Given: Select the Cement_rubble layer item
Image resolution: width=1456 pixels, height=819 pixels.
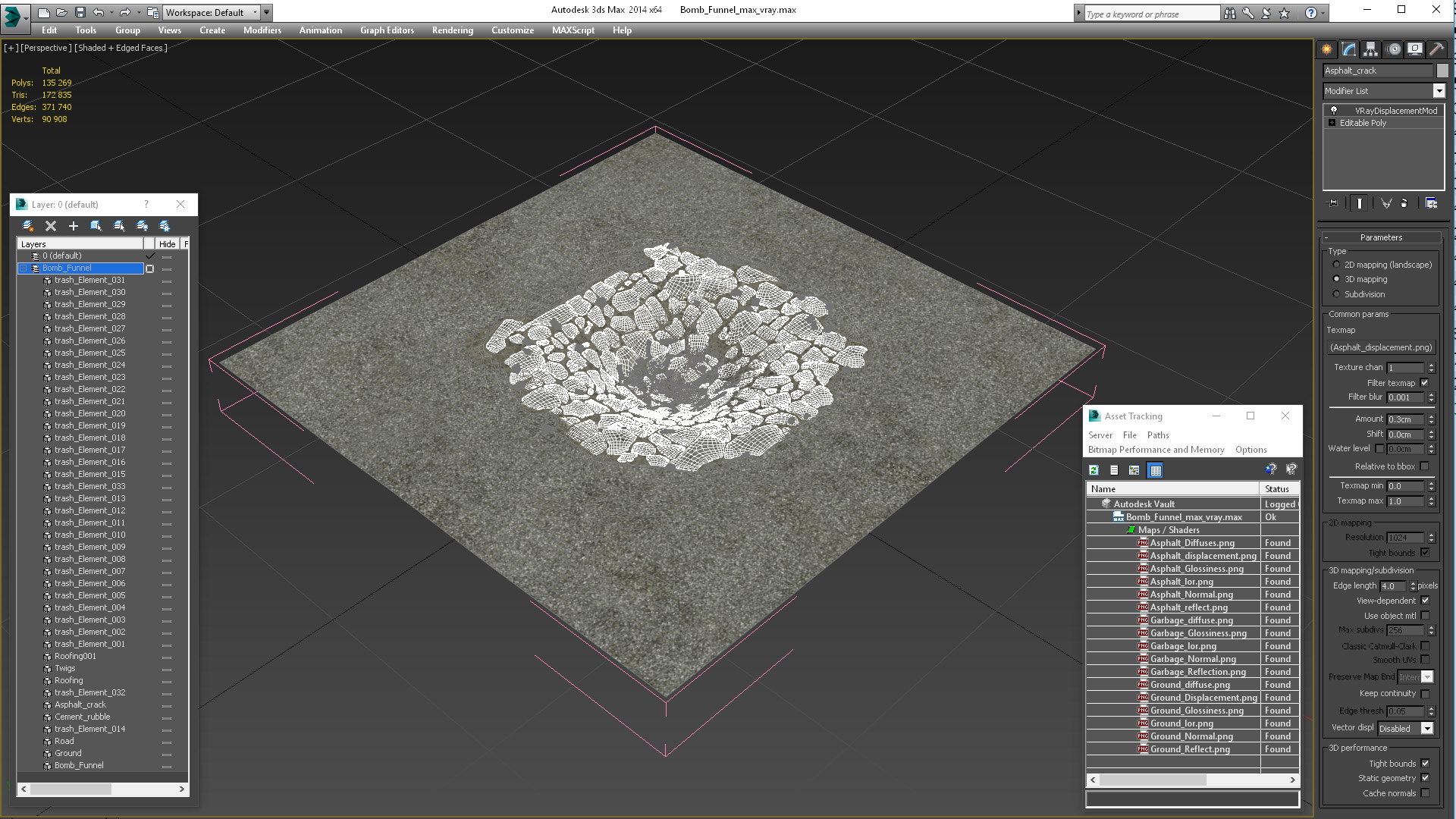Looking at the screenshot, I should [82, 717].
